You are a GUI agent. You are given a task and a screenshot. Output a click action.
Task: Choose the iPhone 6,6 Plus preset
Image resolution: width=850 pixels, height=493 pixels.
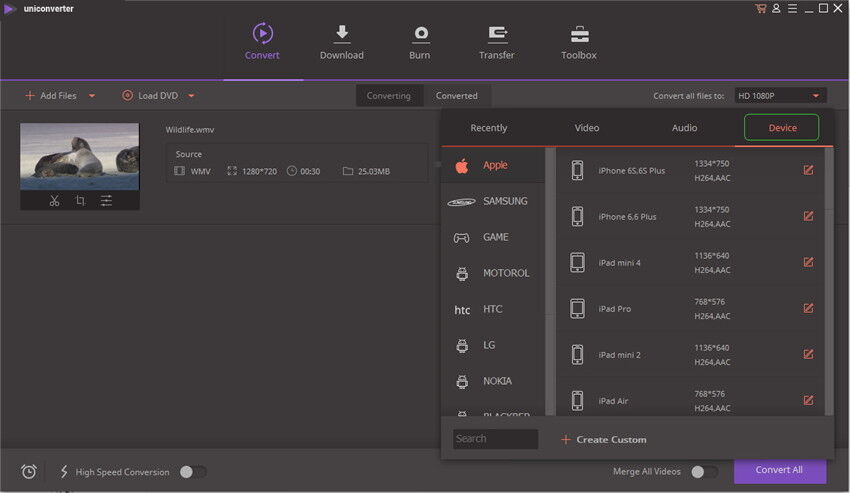[690, 216]
